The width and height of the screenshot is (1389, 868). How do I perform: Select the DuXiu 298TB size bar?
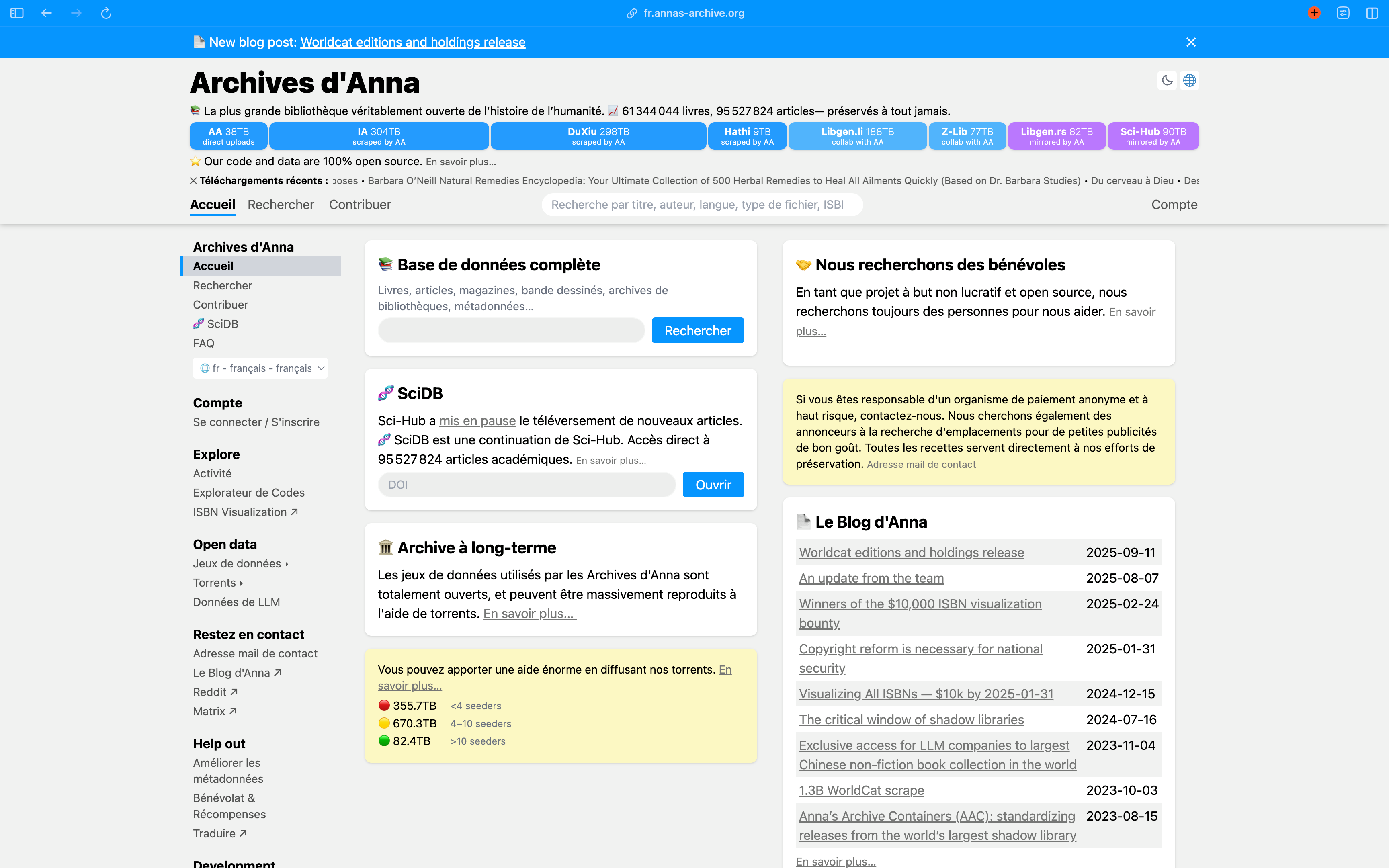(x=598, y=136)
